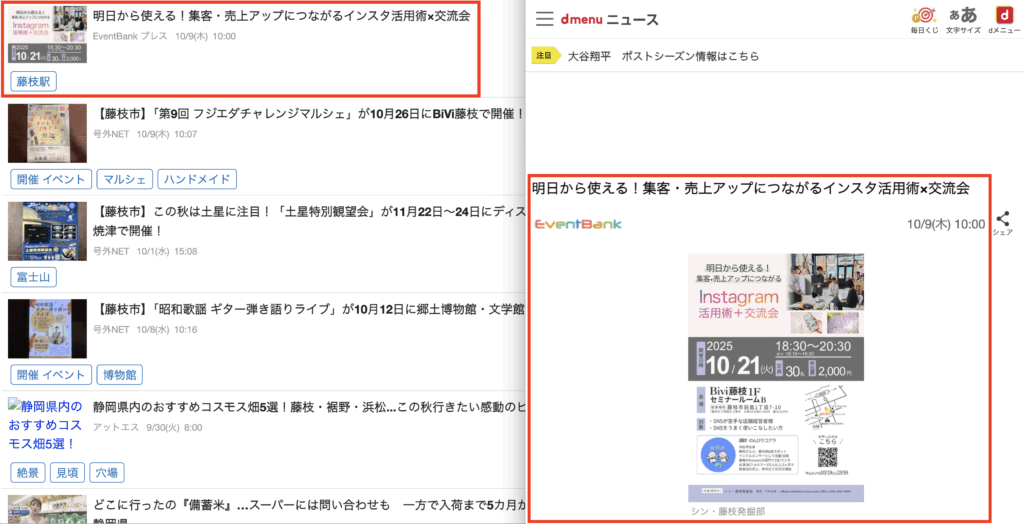Click the EventBank logo in article

click(x=578, y=224)
